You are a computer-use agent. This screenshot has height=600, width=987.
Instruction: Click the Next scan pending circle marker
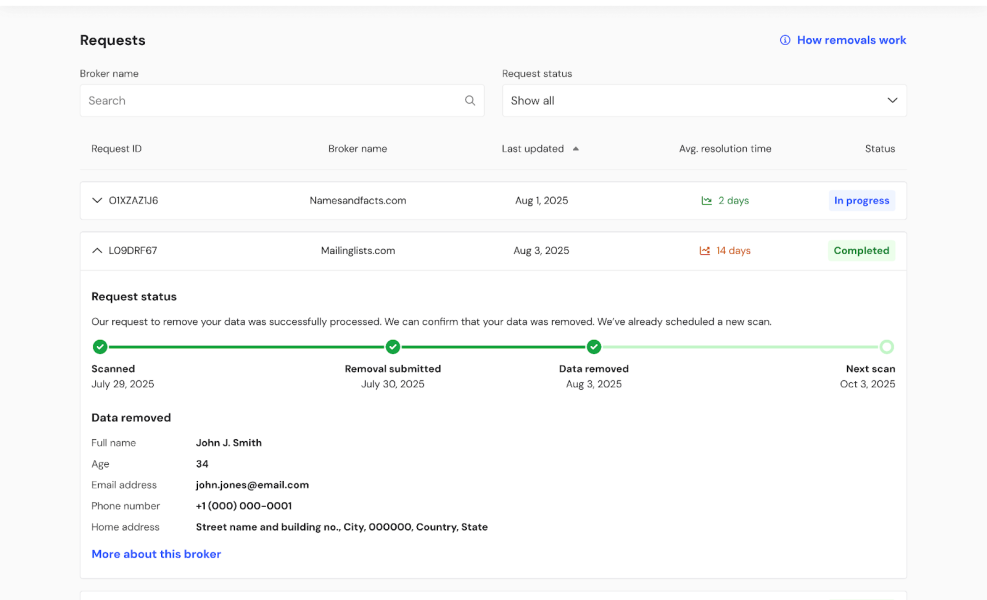[x=886, y=347]
